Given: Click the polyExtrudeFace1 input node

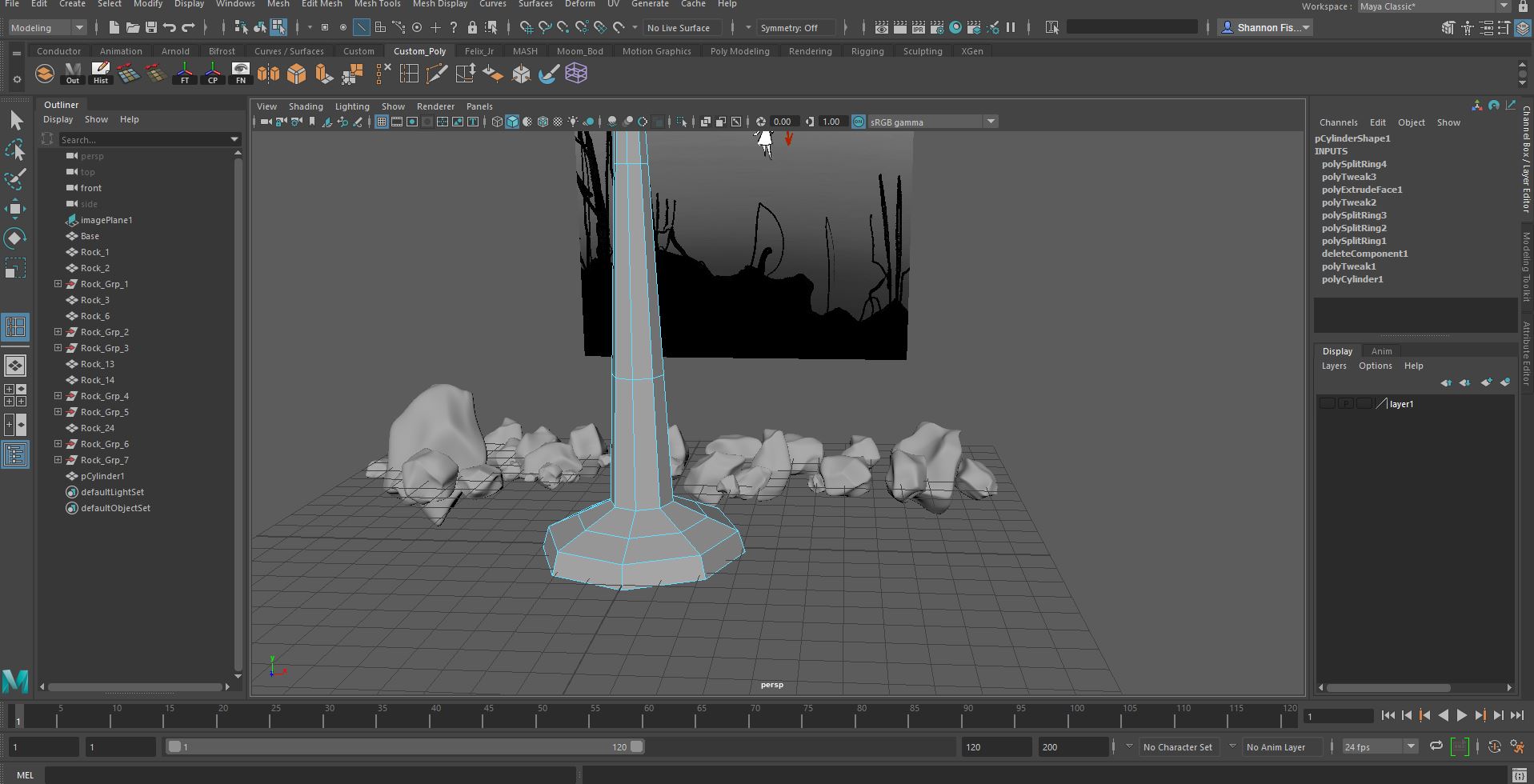Looking at the screenshot, I should coord(1362,190).
